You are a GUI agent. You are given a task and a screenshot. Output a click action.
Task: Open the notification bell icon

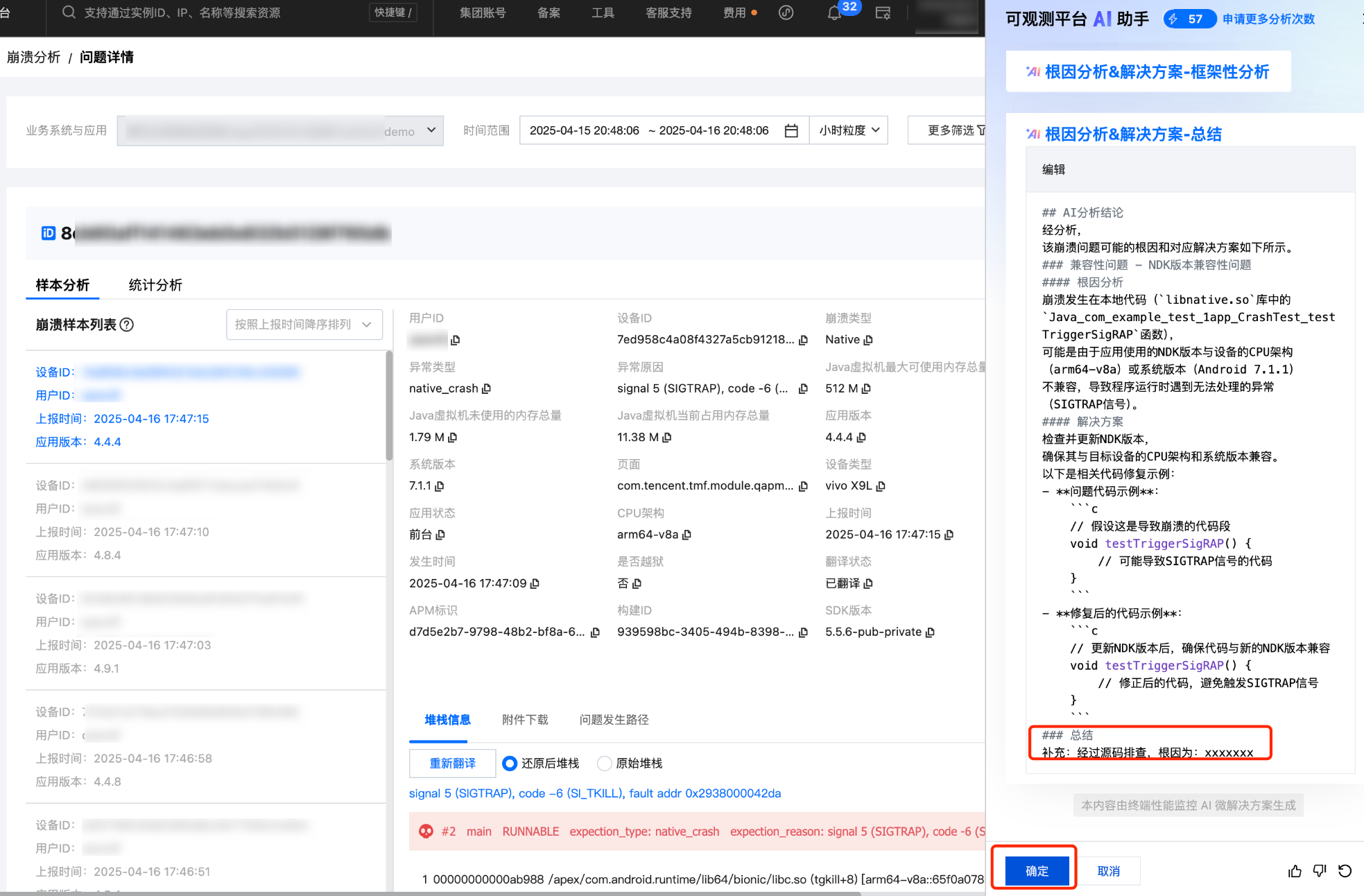[834, 13]
